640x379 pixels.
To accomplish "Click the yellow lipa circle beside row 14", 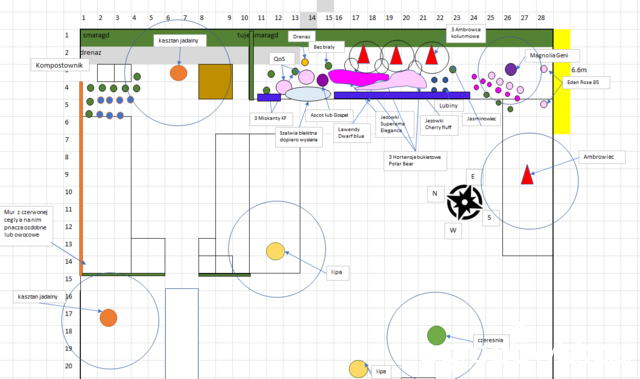I will click(x=276, y=251).
